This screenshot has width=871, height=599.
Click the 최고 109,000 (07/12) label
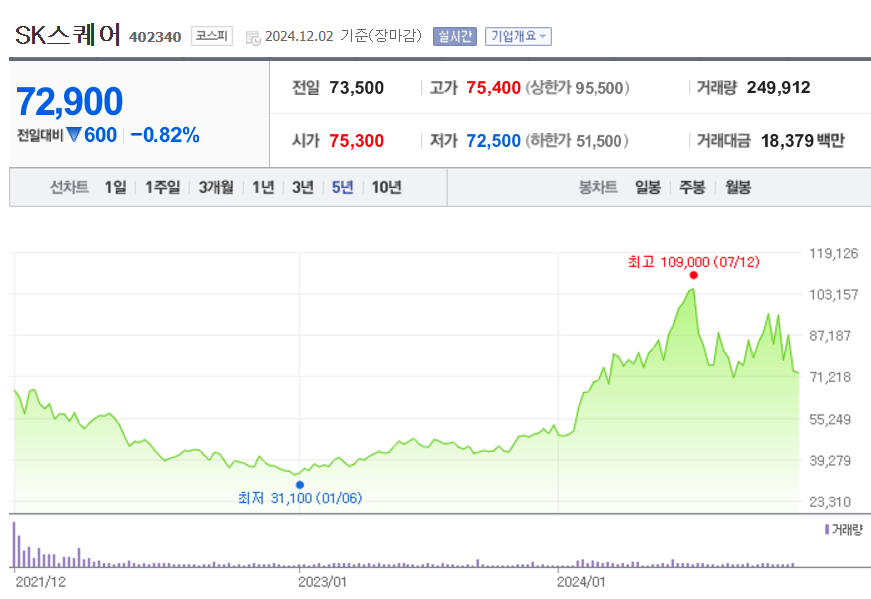[x=693, y=262]
